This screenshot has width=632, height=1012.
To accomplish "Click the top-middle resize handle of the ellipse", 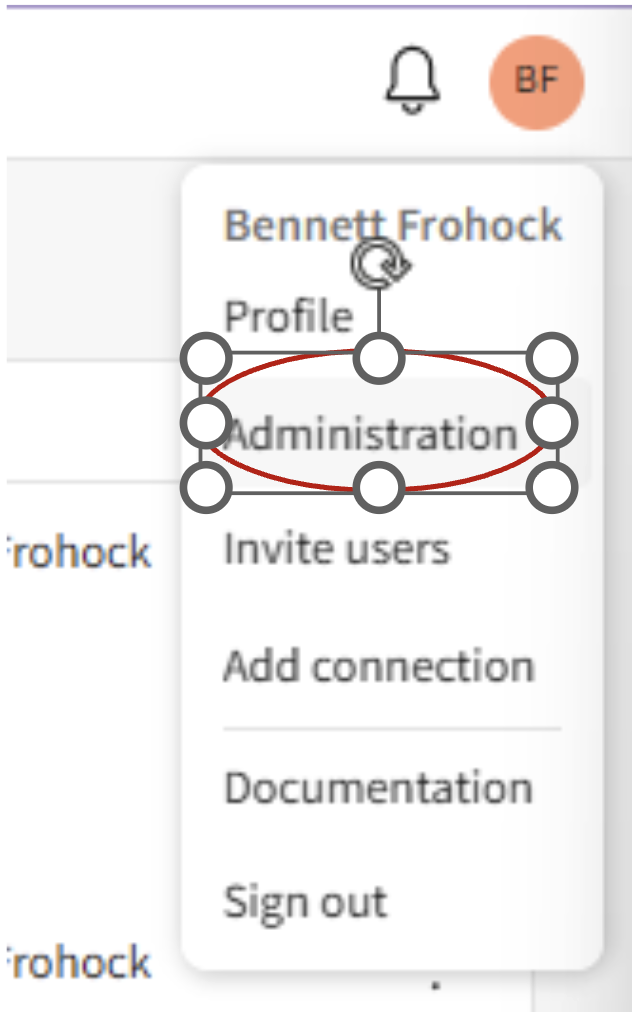I will pos(380,357).
